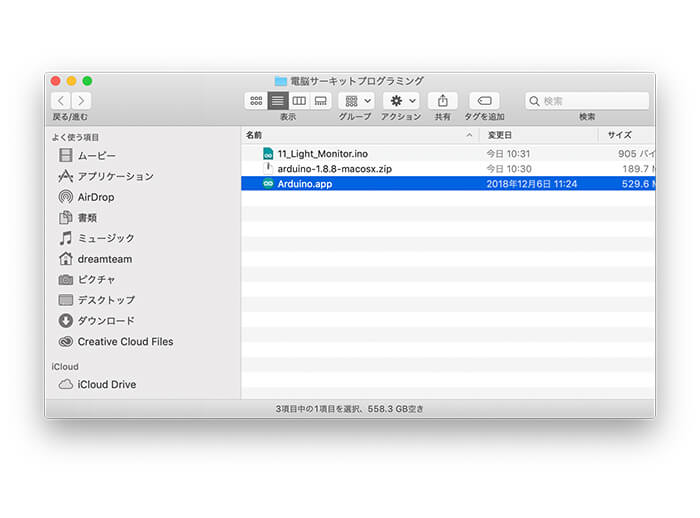Image resolution: width=700 pixels, height=518 pixels.
Task: Open Downloads (ダウンロード) in the sidebar
Action: pyautogui.click(x=106, y=321)
